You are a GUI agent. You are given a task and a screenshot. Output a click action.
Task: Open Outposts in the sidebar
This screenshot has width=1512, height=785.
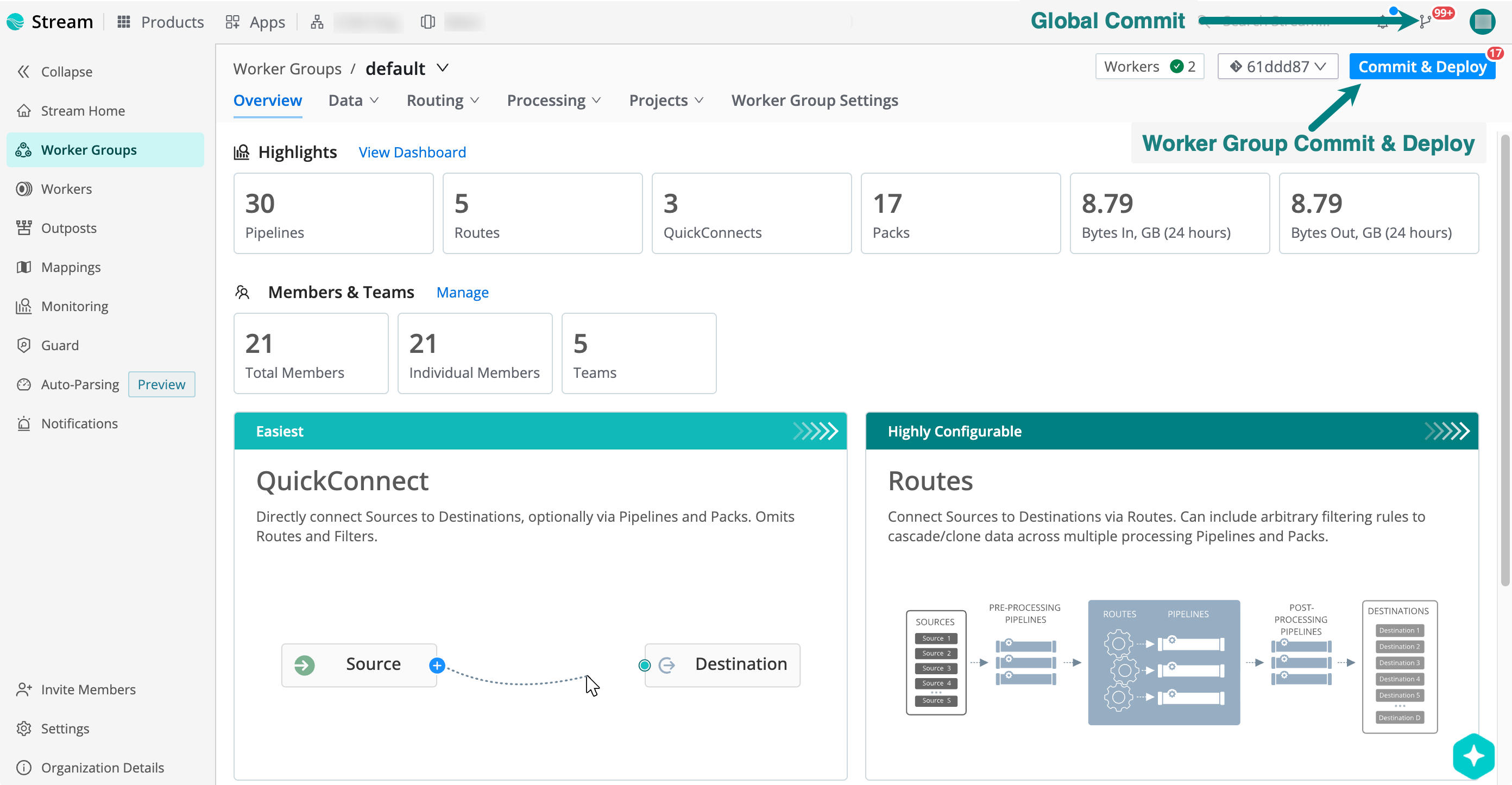[x=56, y=227]
